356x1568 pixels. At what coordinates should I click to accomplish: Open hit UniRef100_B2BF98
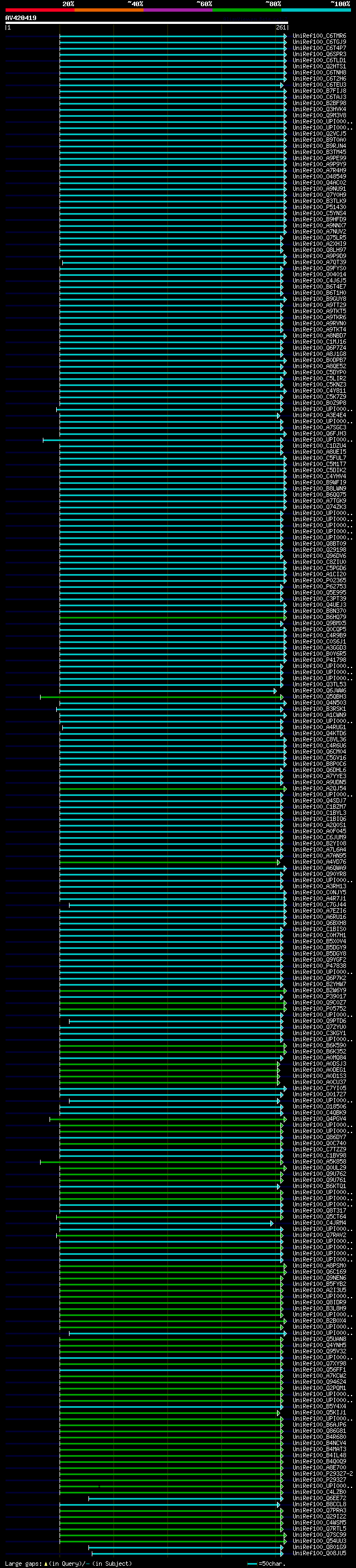pos(319,103)
